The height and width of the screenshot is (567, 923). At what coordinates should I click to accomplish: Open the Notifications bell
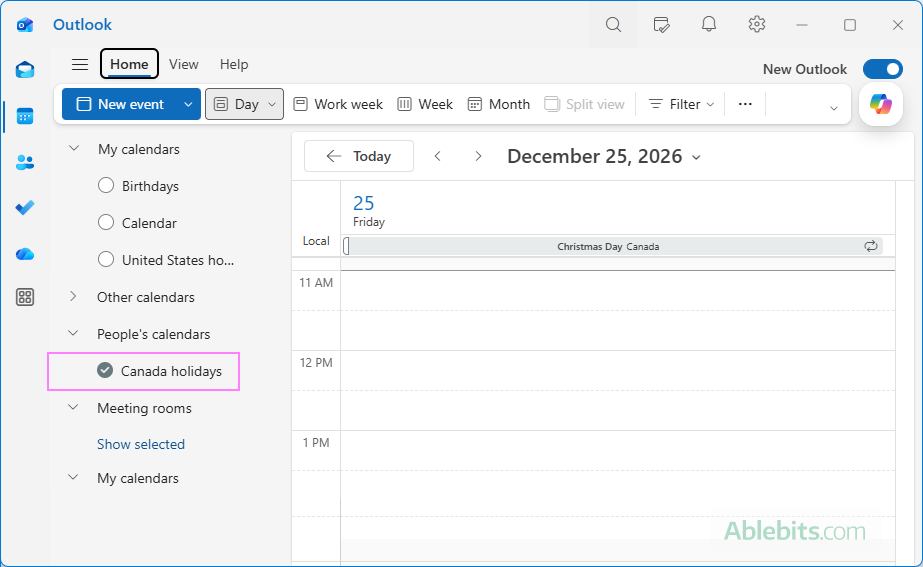pos(709,25)
